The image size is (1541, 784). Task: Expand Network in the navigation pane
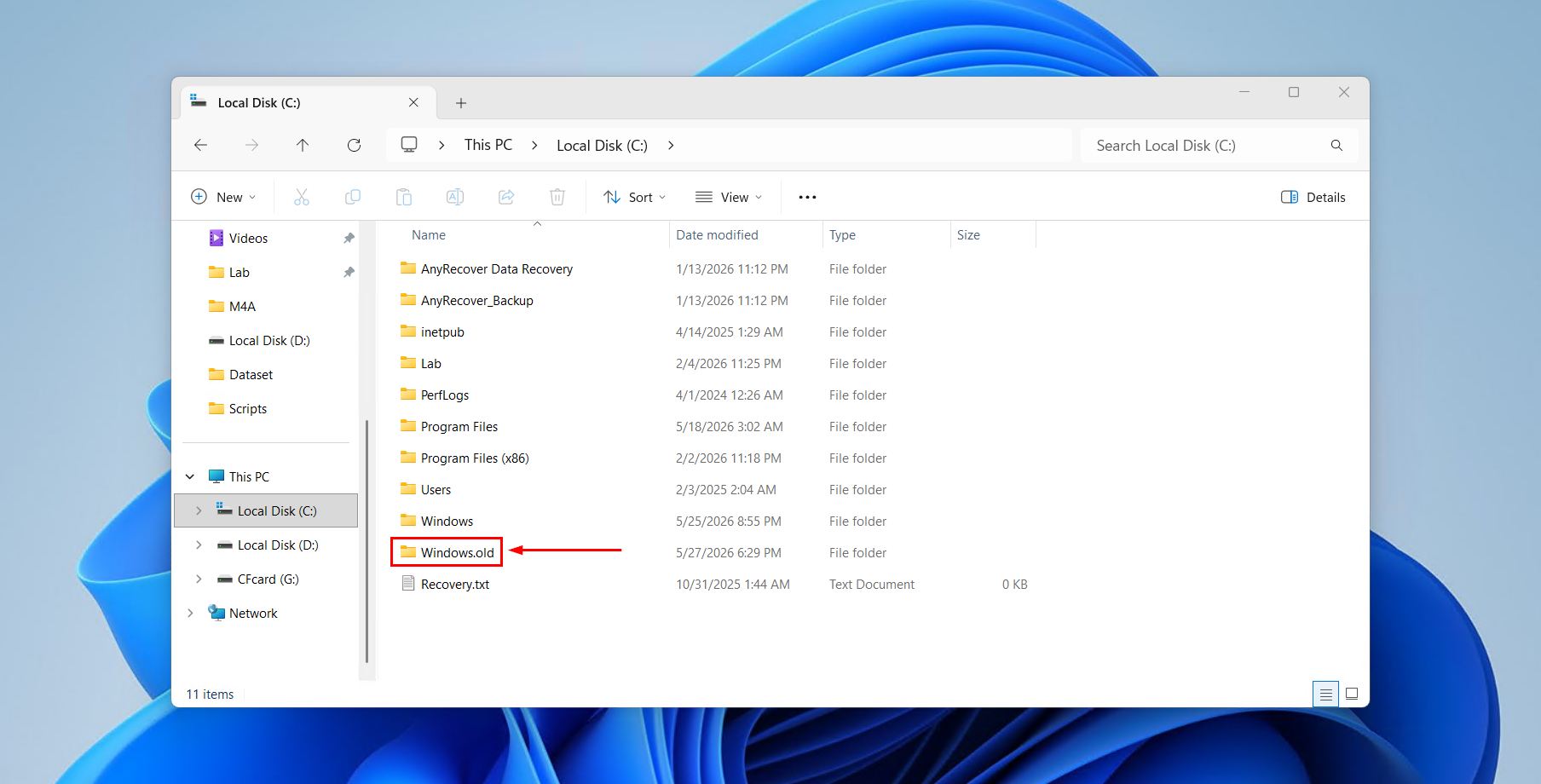(190, 614)
